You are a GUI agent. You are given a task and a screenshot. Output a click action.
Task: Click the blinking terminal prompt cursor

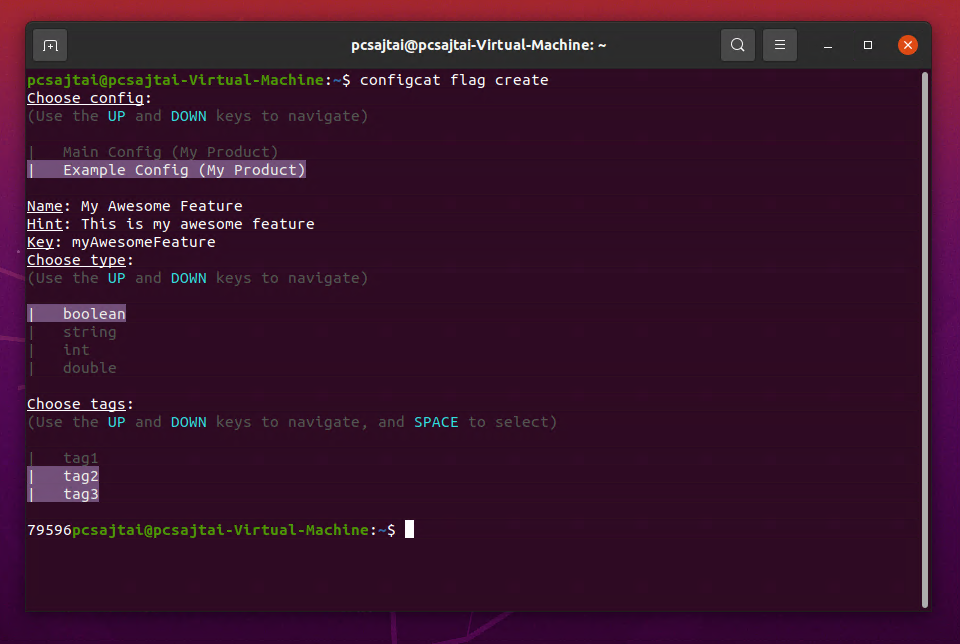(408, 529)
